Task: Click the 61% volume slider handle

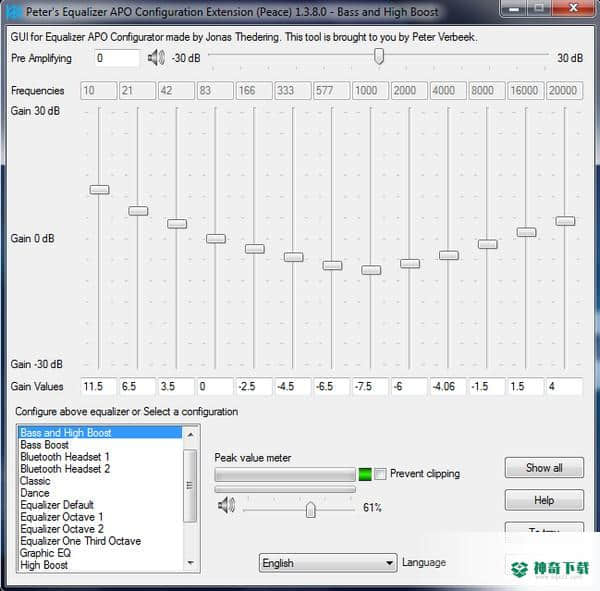Action: pyautogui.click(x=311, y=509)
